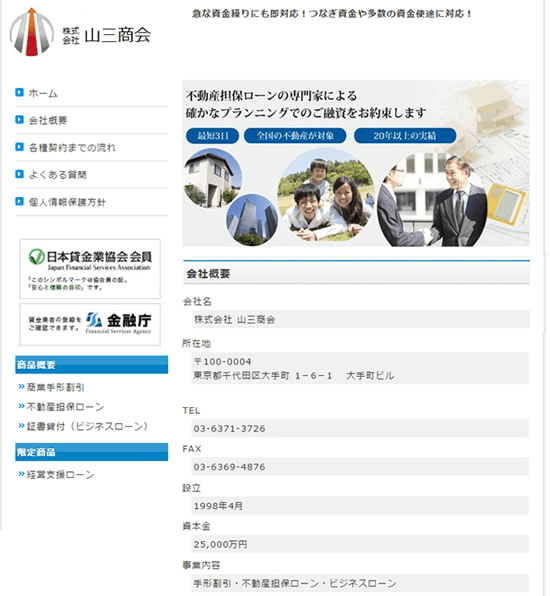
Task: Click the 山三商会 company logo emblem
Action: click(x=32, y=32)
